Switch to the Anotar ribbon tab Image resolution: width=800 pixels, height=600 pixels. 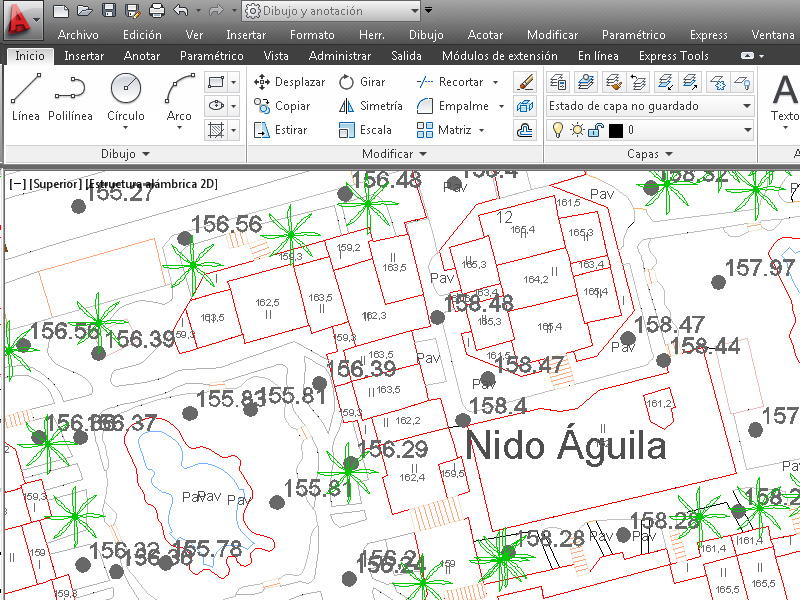tap(142, 56)
